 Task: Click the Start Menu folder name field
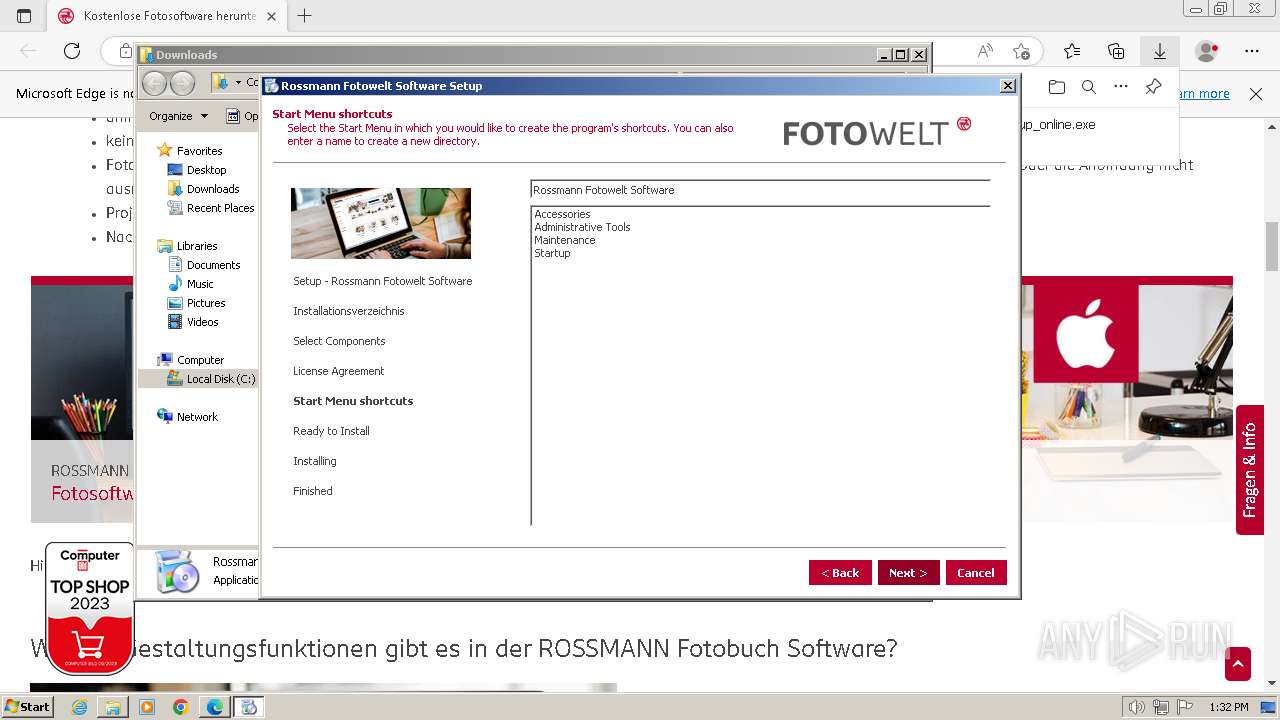coord(760,190)
